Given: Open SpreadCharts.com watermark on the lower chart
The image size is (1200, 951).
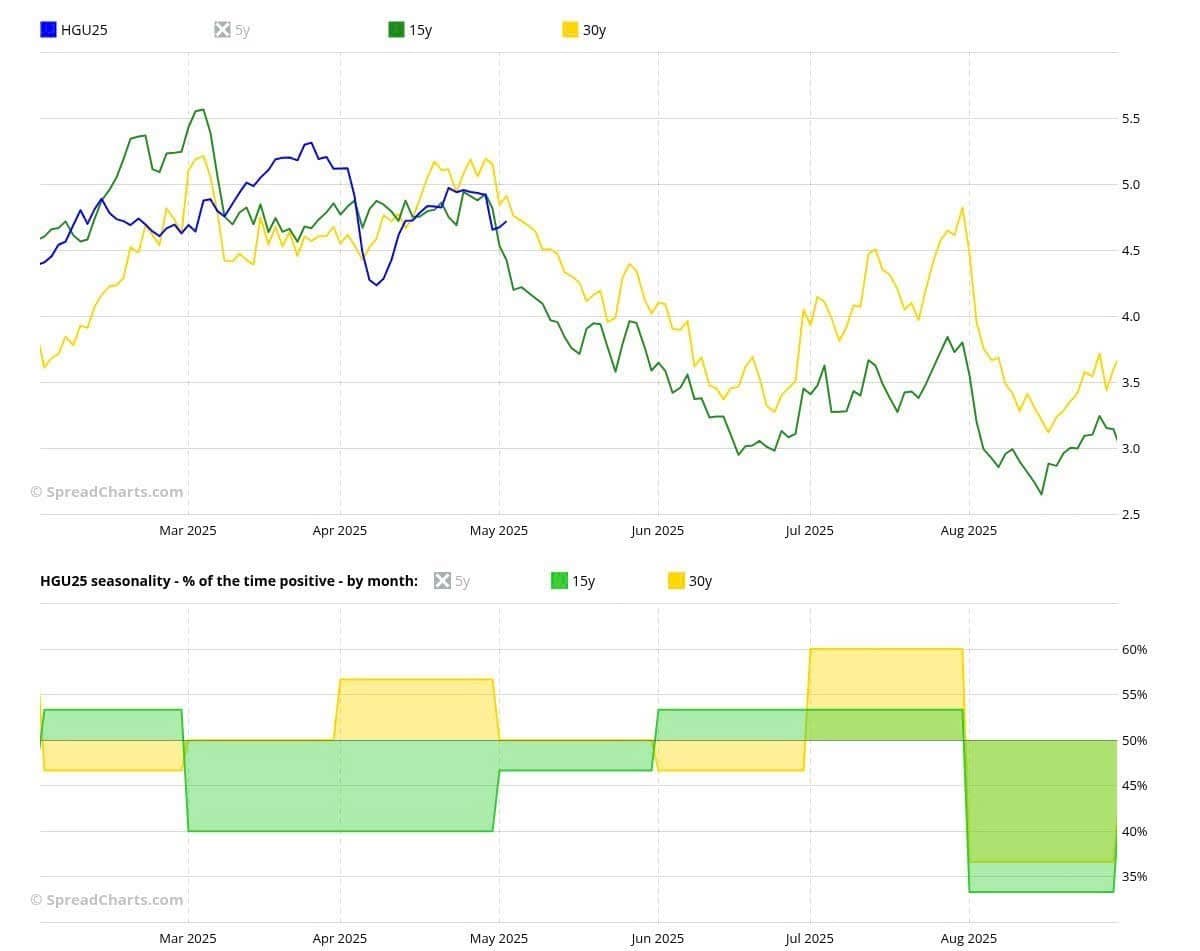Looking at the screenshot, I should pyautogui.click(x=107, y=900).
